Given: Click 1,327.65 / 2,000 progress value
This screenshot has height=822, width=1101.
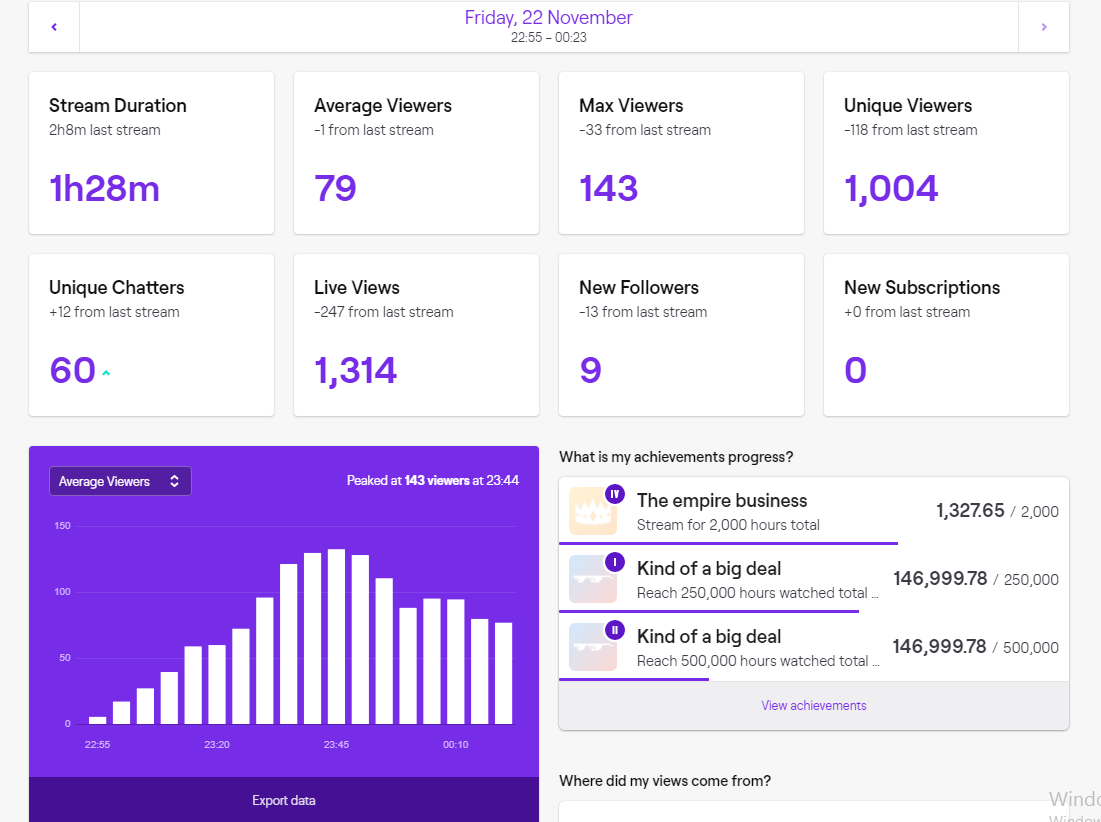Looking at the screenshot, I should coord(997,511).
